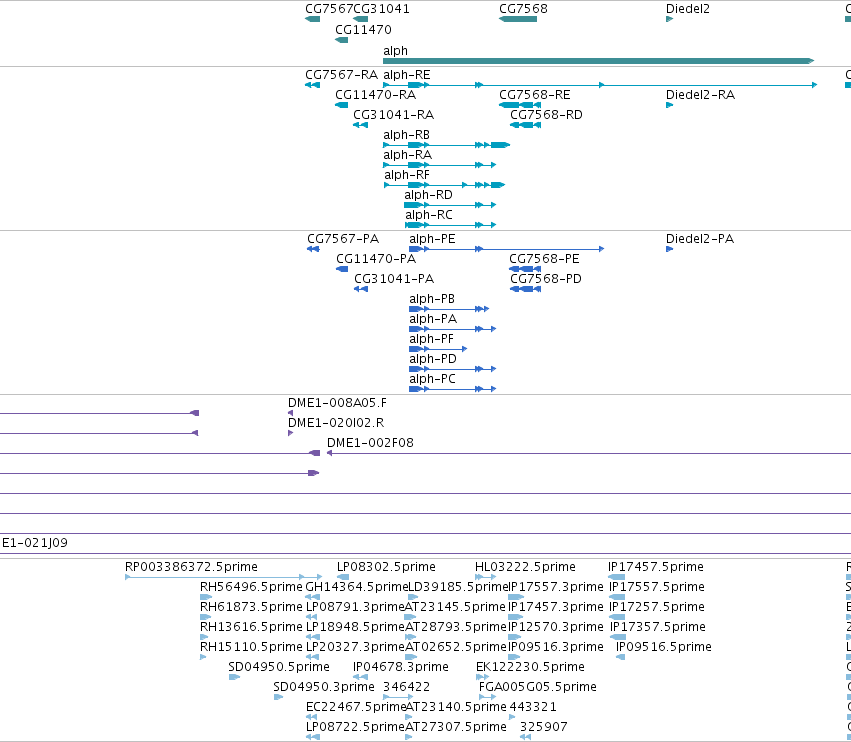
Task: Click the Diedel2 gene label
Action: coord(688,9)
